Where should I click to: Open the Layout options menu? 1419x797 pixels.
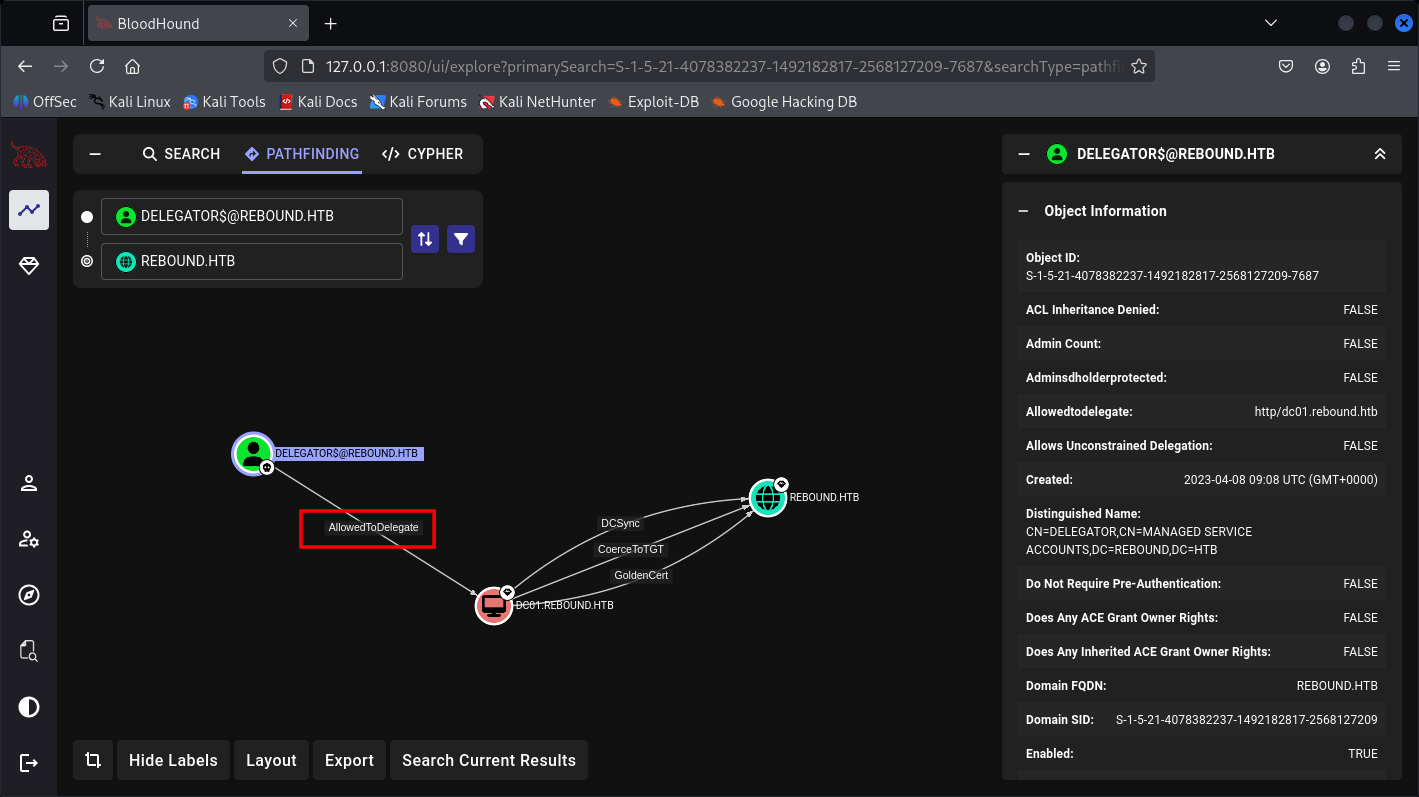point(271,760)
